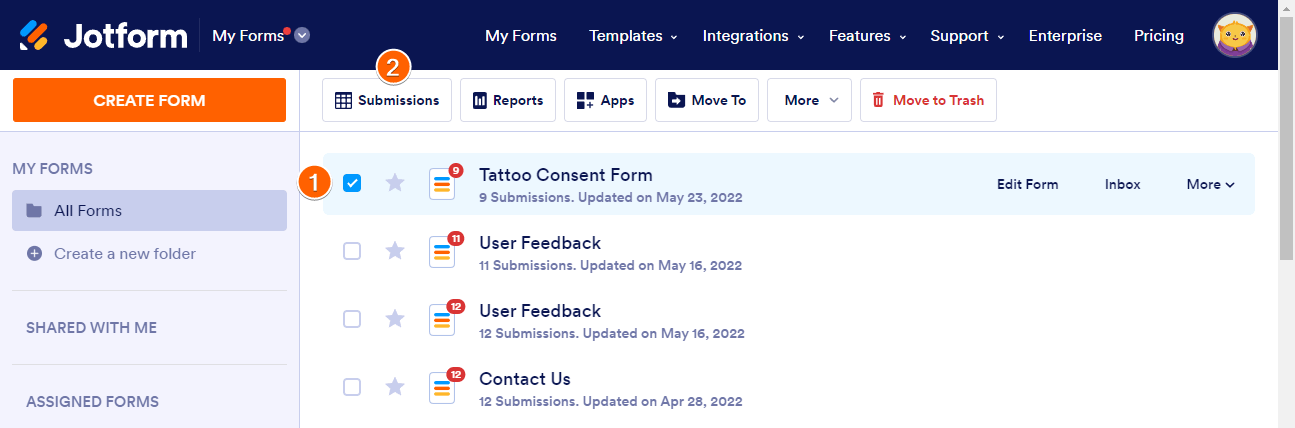The width and height of the screenshot is (1295, 428).
Task: Tick the Contact Us form checkbox
Action: [352, 386]
